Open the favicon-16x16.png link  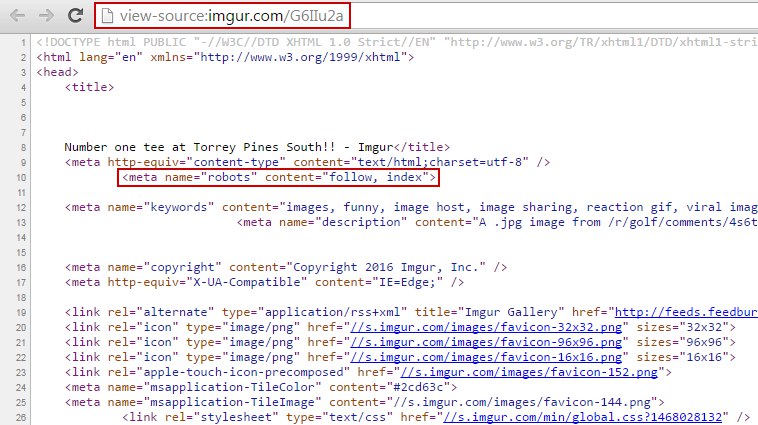pyautogui.click(x=486, y=357)
